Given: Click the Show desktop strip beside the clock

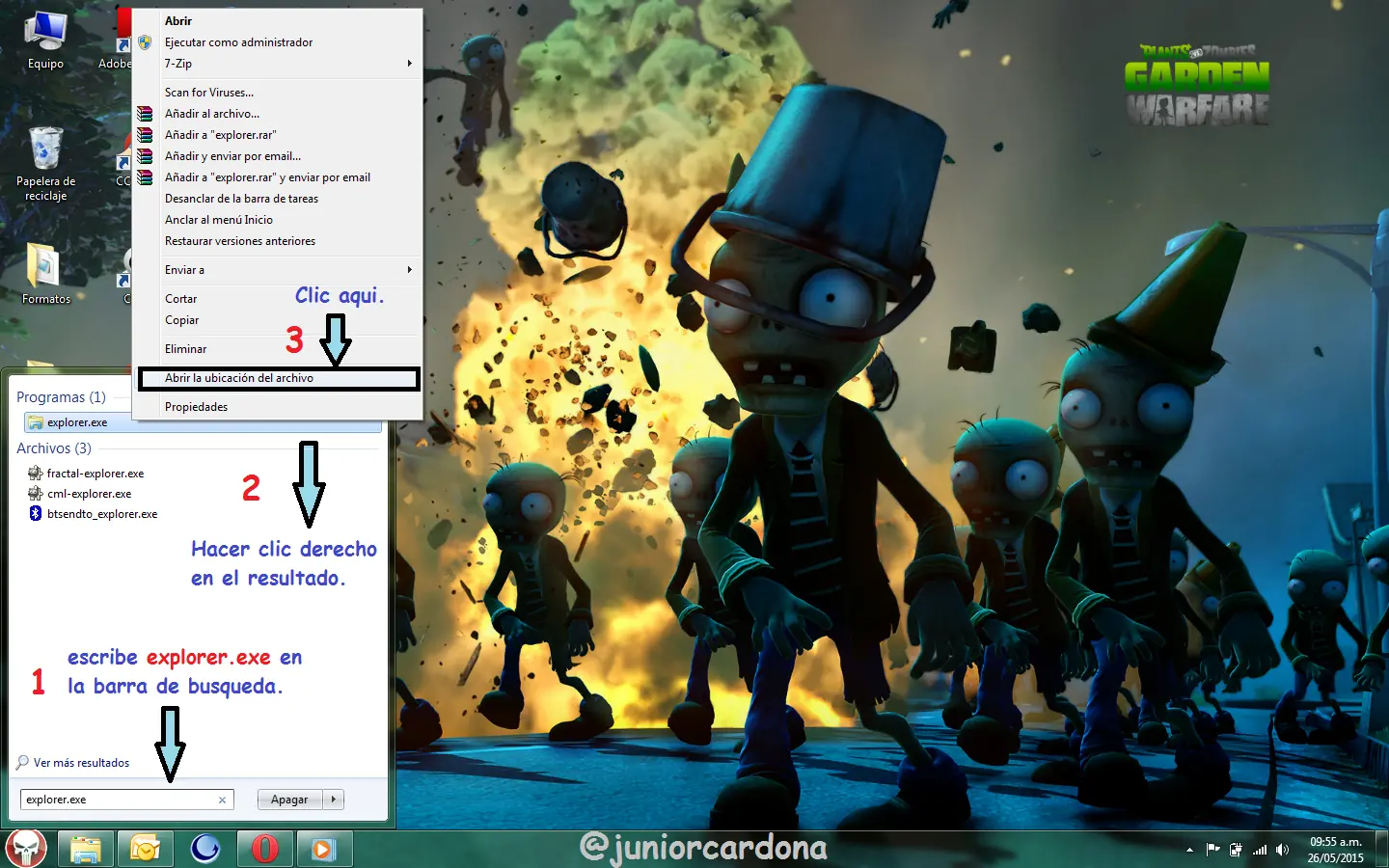Looking at the screenshot, I should click(1382, 850).
